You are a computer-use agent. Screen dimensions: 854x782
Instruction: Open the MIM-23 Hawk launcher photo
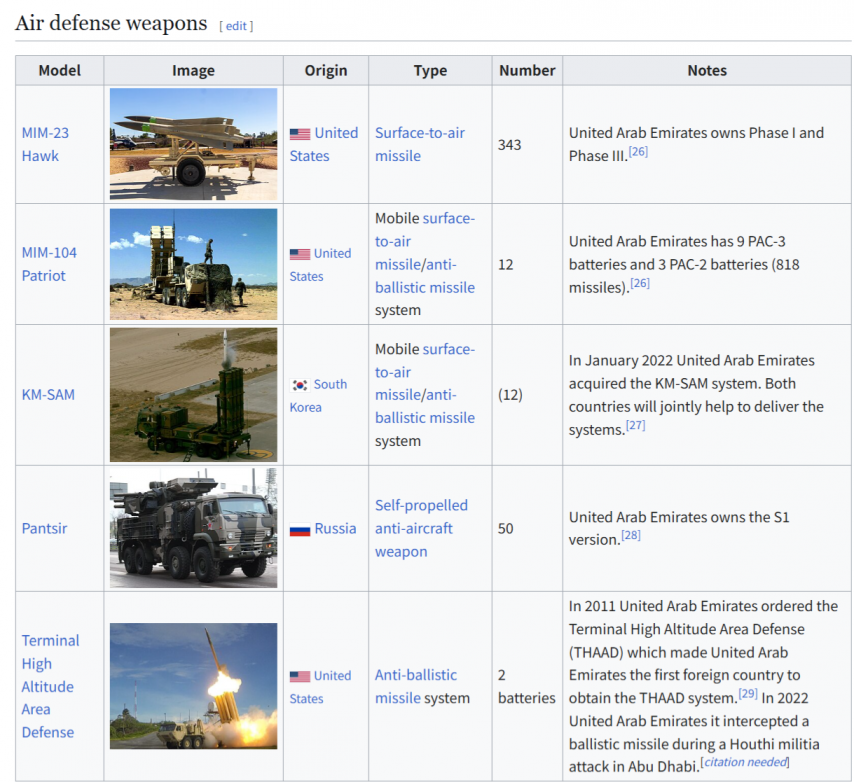point(193,144)
